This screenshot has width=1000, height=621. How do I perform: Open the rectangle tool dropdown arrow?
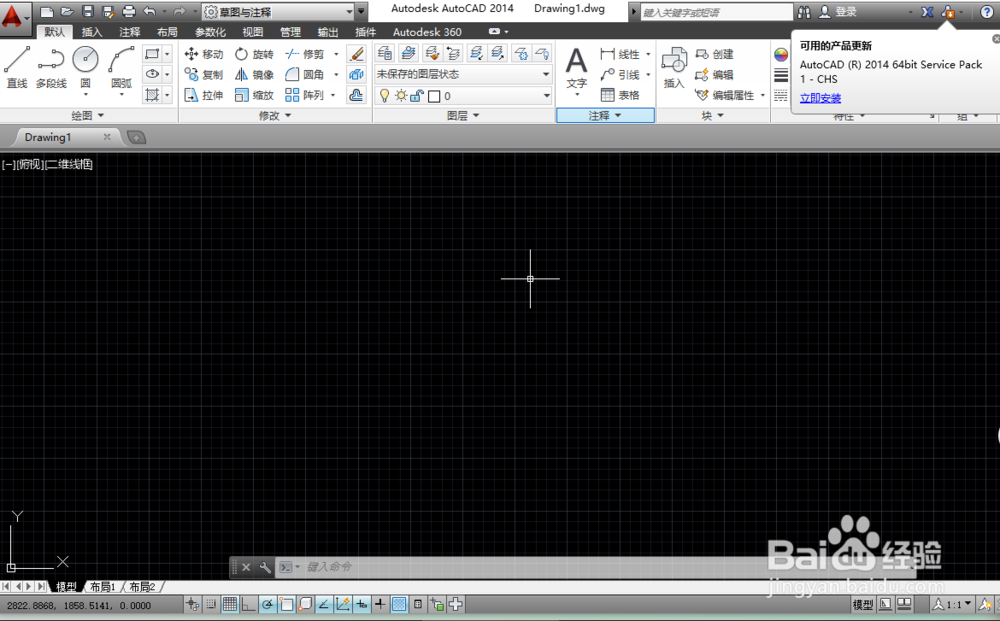tap(167, 54)
